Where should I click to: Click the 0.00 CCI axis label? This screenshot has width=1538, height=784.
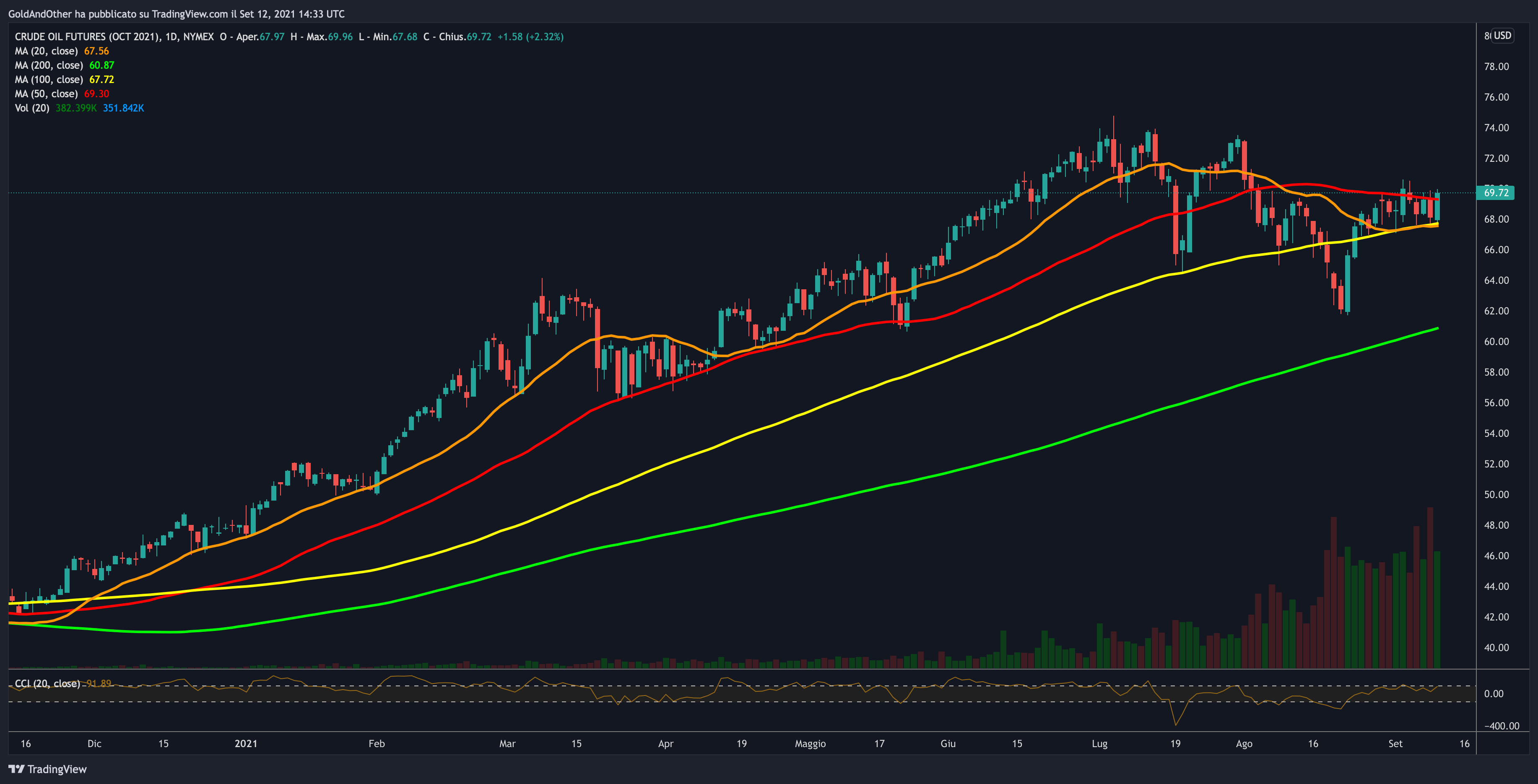[1494, 694]
